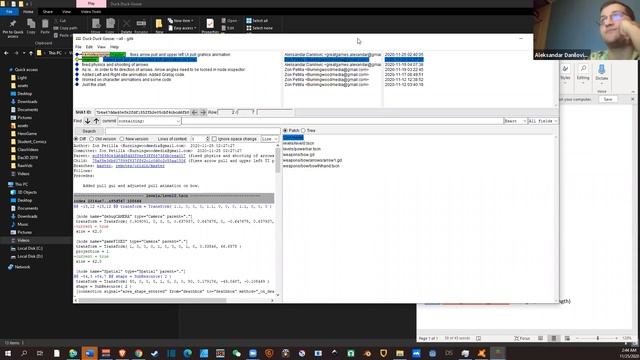Viewport: 640px width, 360px height.
Task: Open the 'containing:' find-type dropdown
Action: coord(149,121)
